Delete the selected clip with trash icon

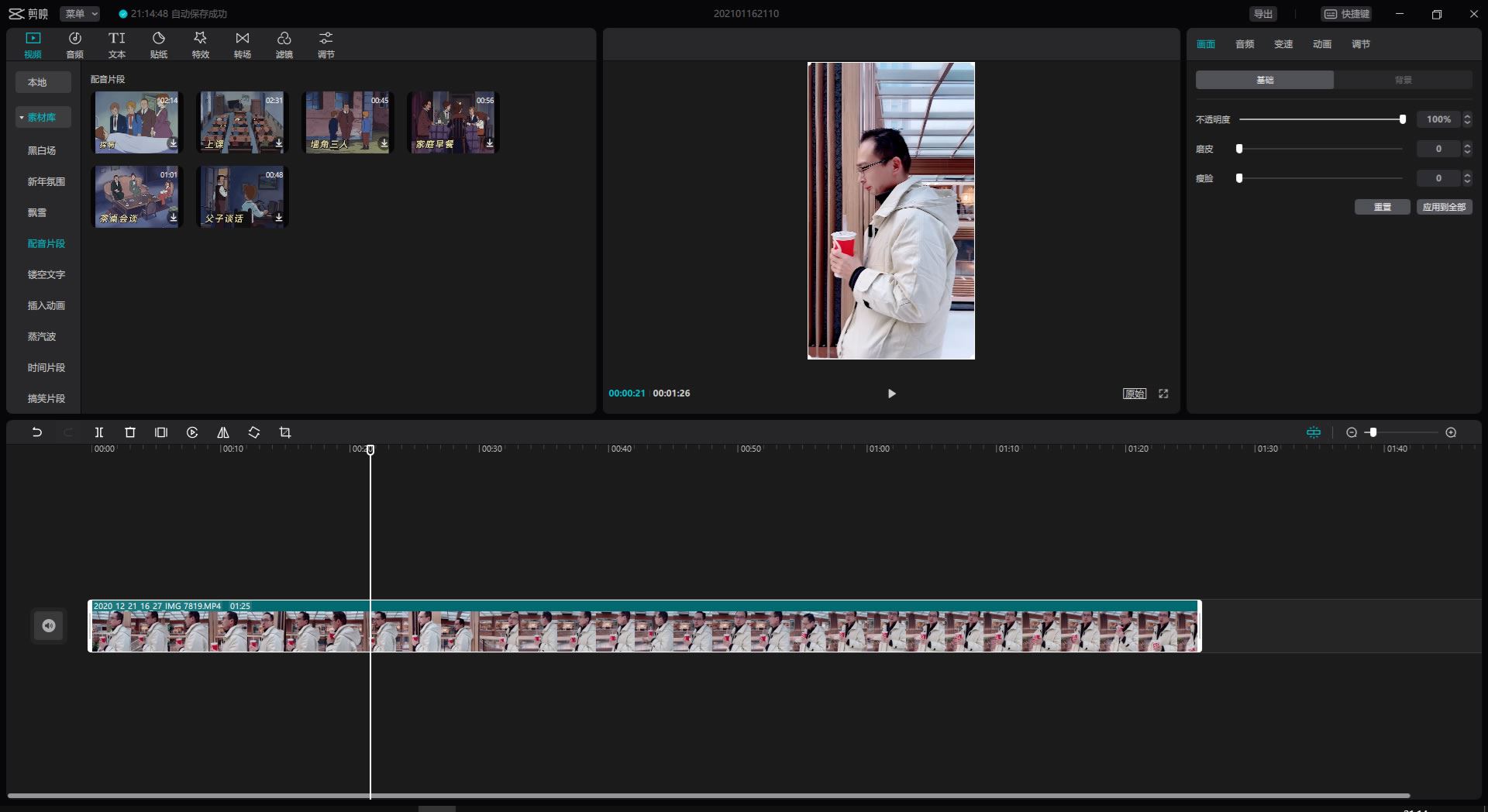tap(130, 432)
